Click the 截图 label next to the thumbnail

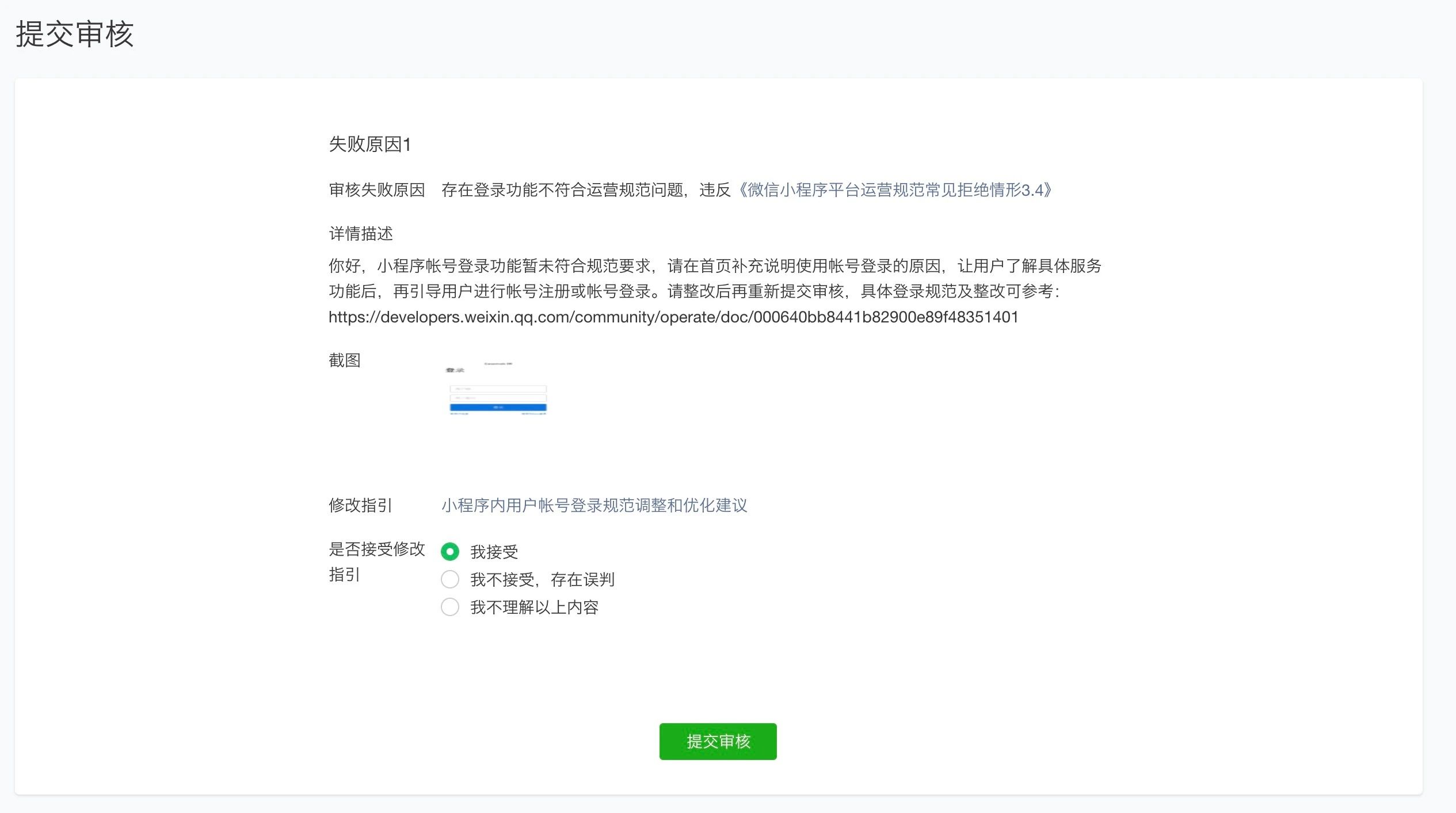pos(345,361)
